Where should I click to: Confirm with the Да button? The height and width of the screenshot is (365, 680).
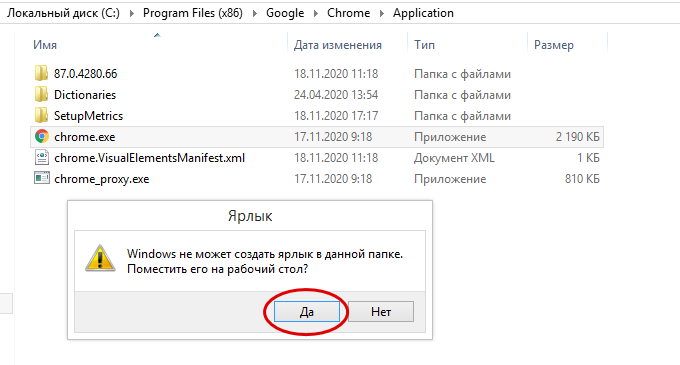click(307, 312)
